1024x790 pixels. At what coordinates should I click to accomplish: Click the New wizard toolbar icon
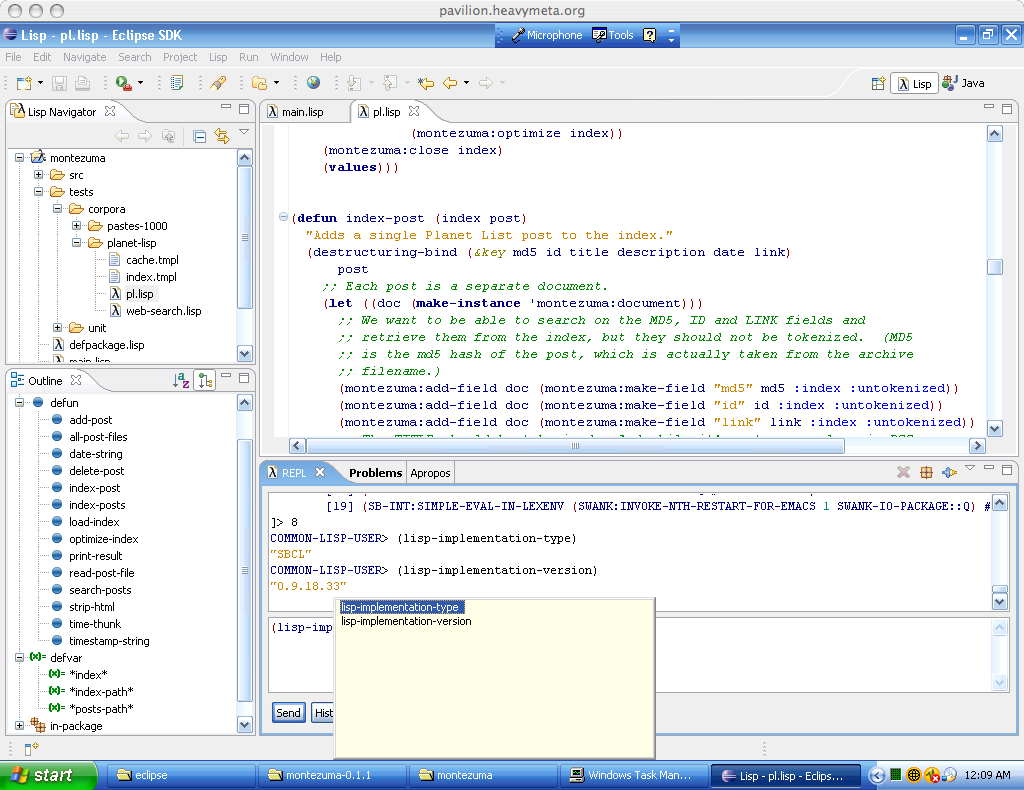tap(24, 83)
